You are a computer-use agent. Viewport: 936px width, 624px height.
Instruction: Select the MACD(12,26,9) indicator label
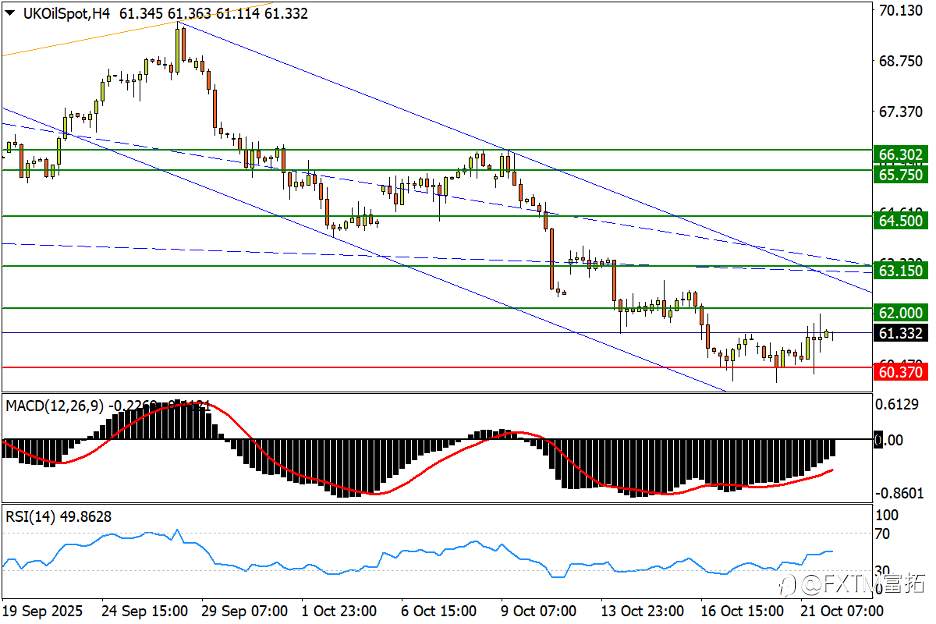click(54, 406)
